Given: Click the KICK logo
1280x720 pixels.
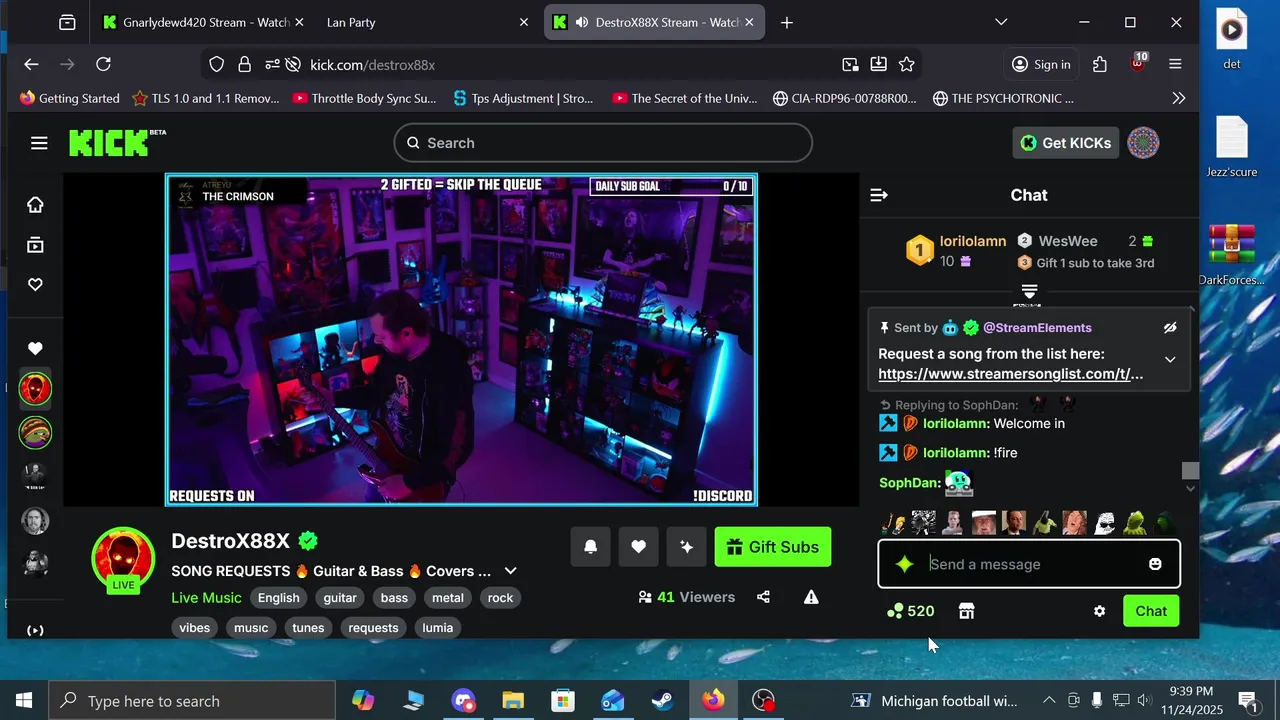Looking at the screenshot, I should [116, 143].
